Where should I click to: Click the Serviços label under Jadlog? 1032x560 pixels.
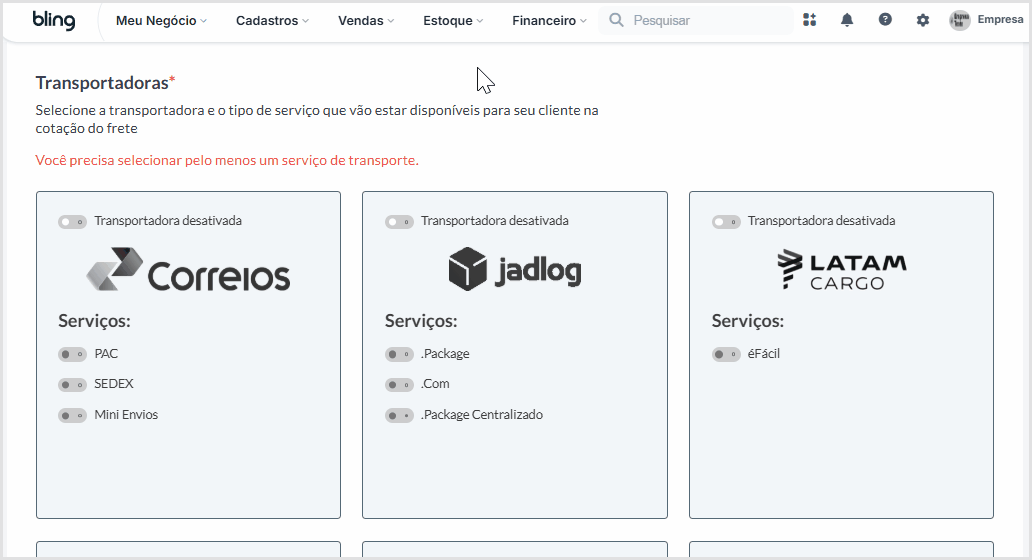pyautogui.click(x=421, y=321)
